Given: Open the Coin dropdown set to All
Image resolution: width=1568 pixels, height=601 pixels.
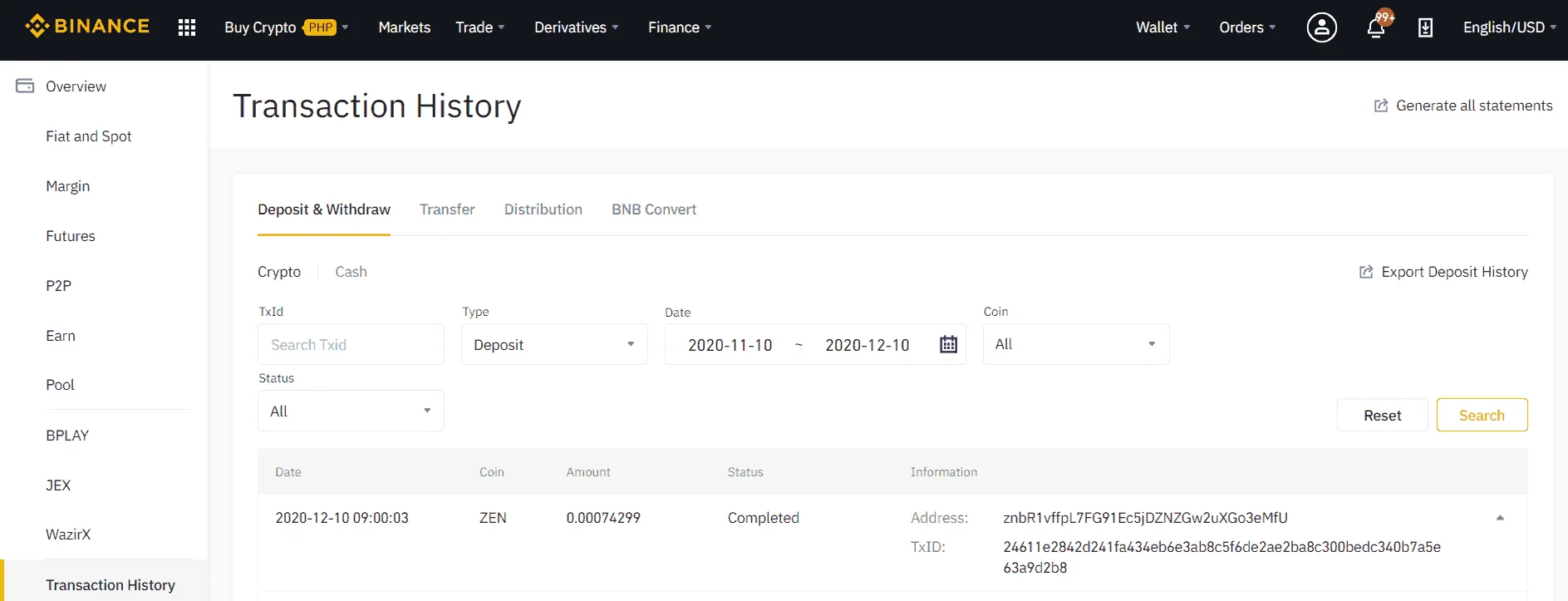Looking at the screenshot, I should 1076,344.
